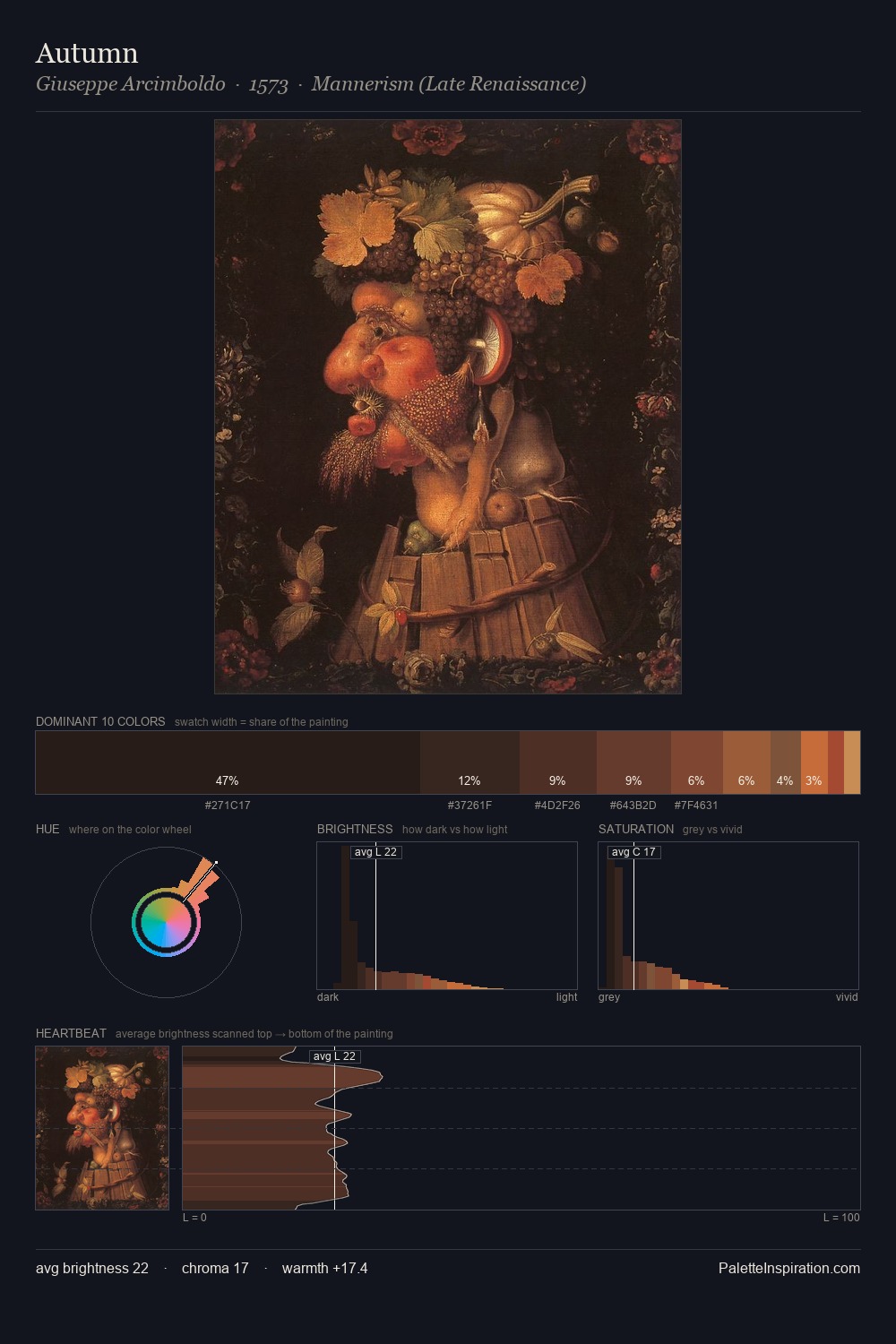
Task: Click the '#37261F' hex label
Action: coord(470,805)
